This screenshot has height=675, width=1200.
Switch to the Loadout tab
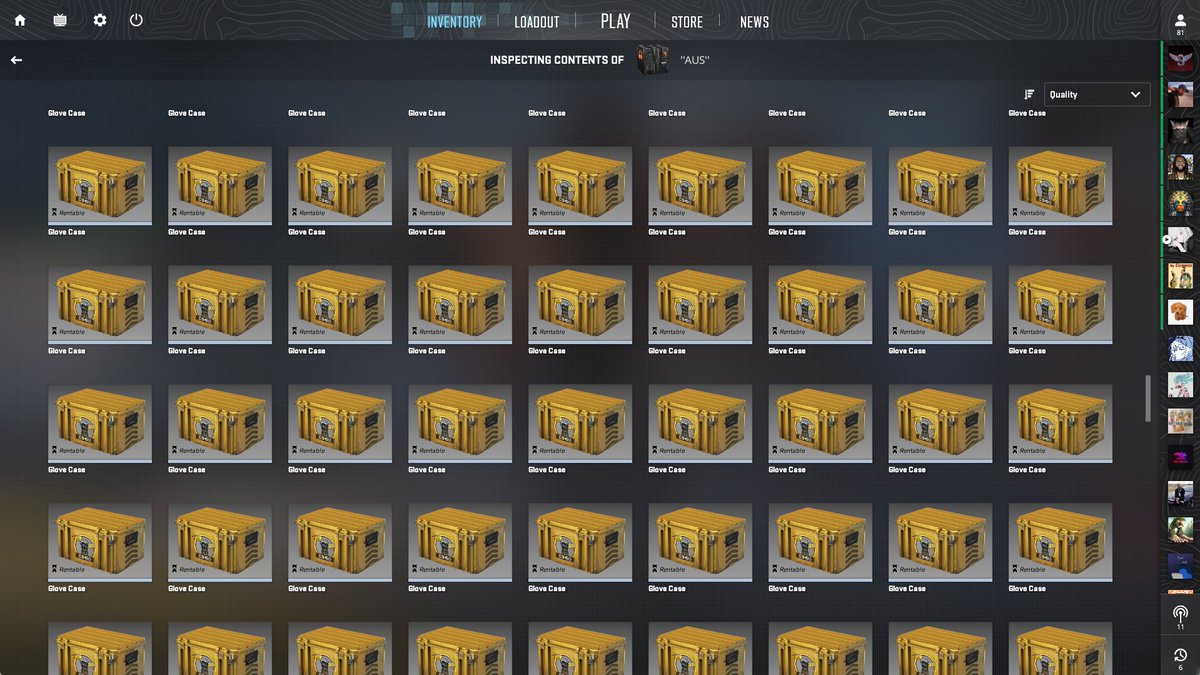point(536,22)
